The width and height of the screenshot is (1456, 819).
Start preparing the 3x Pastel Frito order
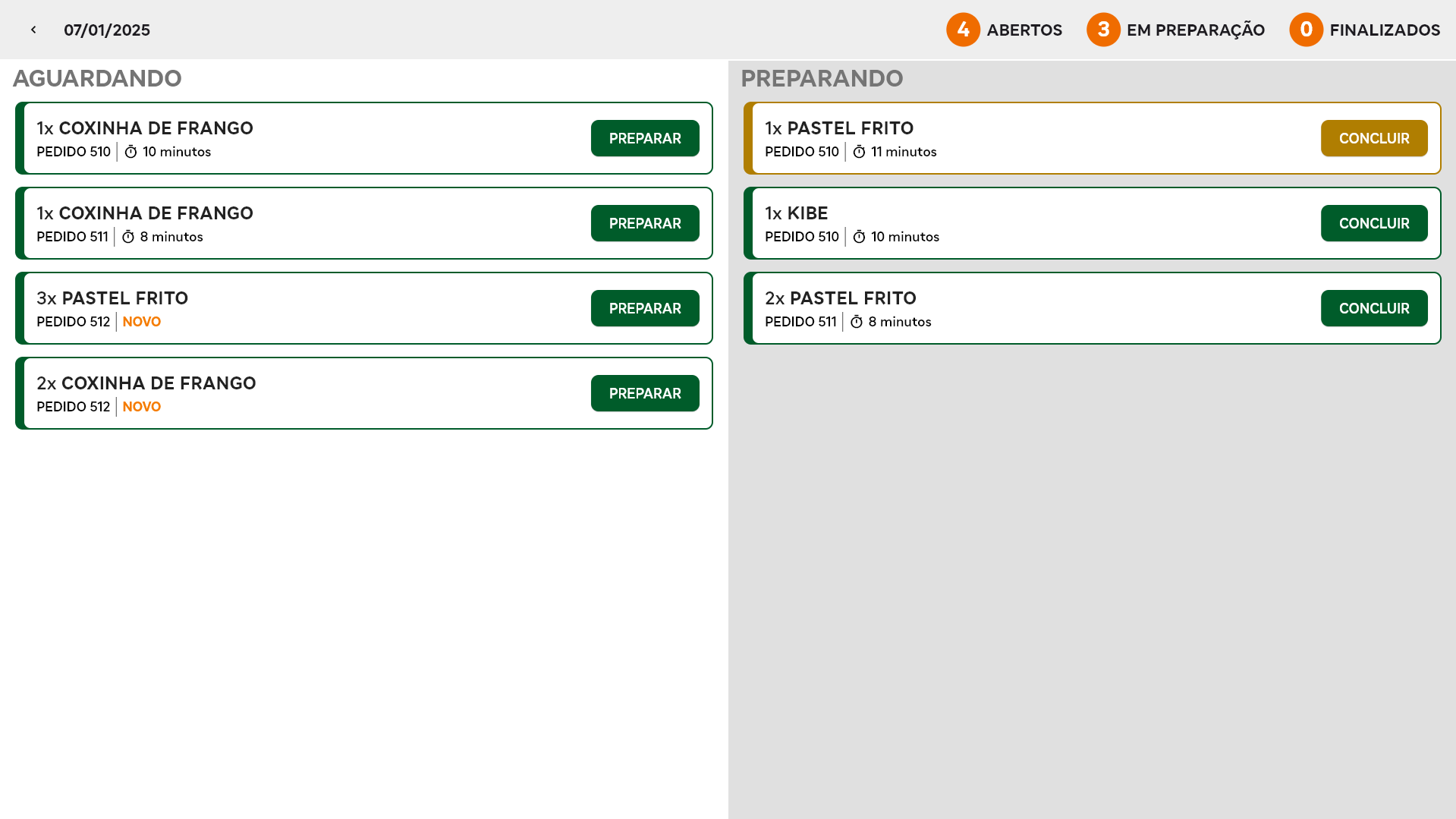tap(645, 308)
